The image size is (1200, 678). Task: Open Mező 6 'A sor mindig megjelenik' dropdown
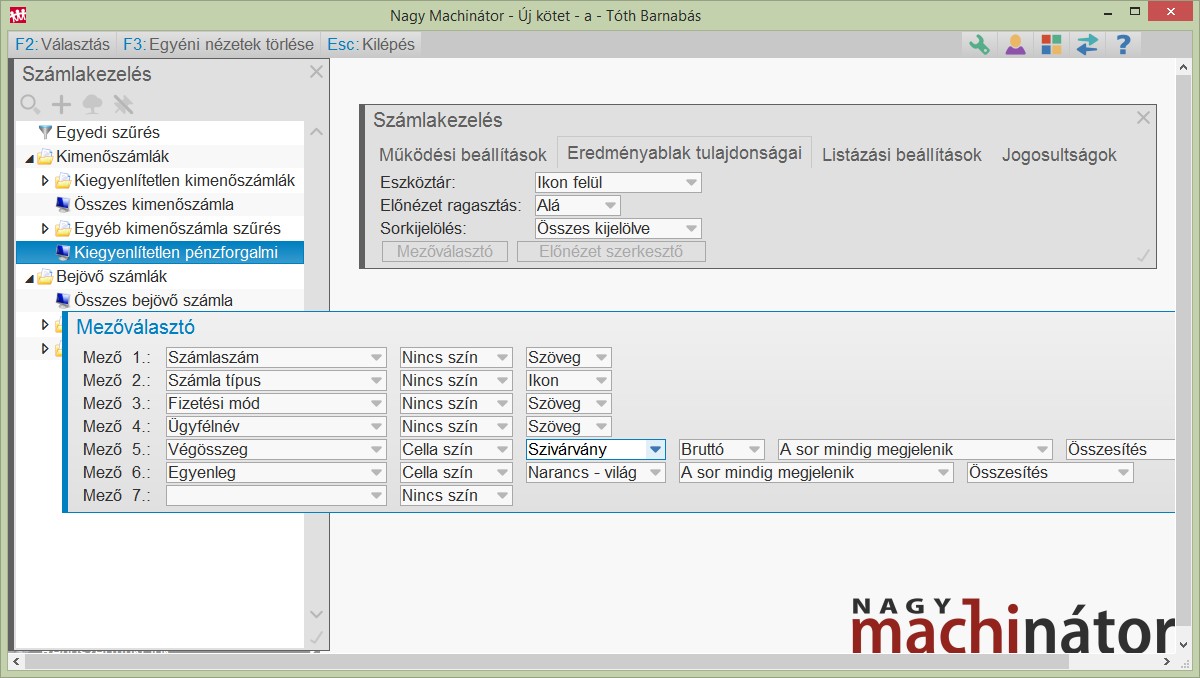815,472
